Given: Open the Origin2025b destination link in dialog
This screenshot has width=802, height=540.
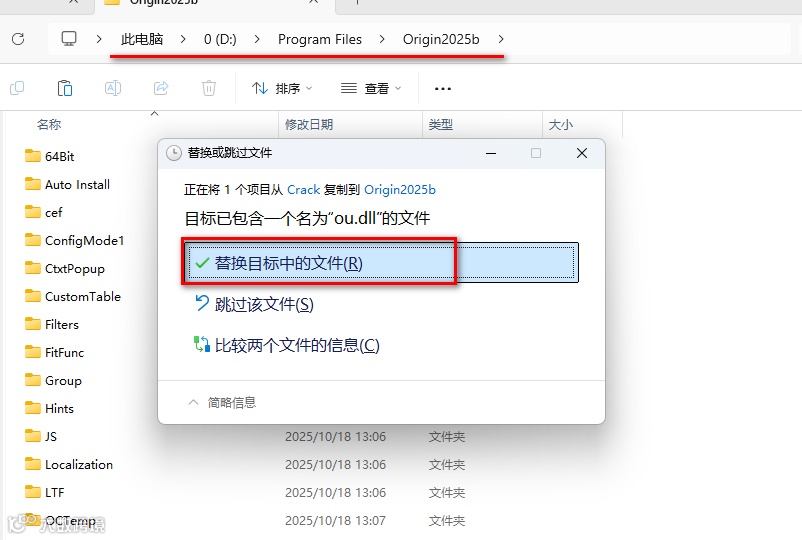Looking at the screenshot, I should (400, 190).
